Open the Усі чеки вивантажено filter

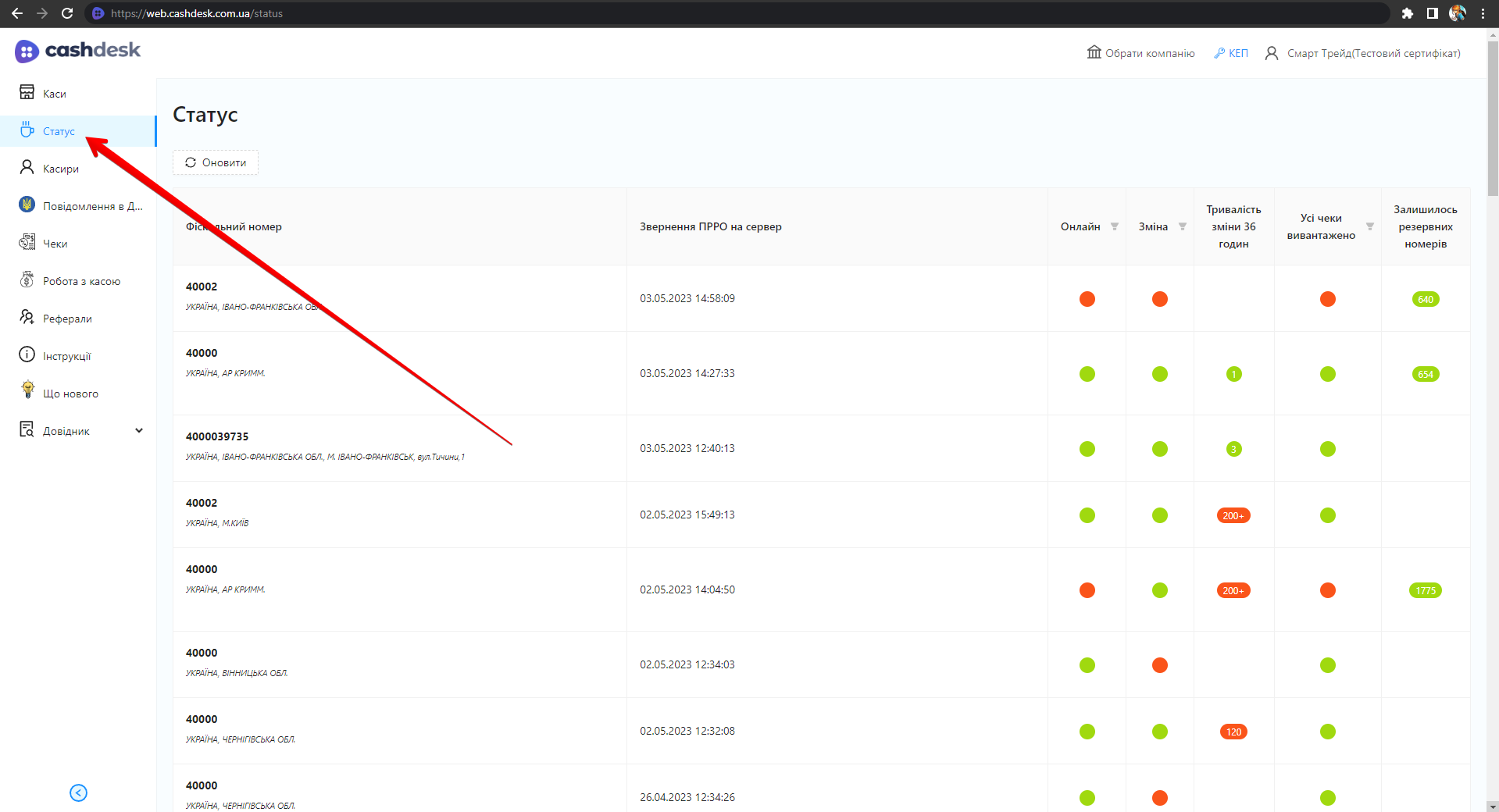click(x=1370, y=226)
